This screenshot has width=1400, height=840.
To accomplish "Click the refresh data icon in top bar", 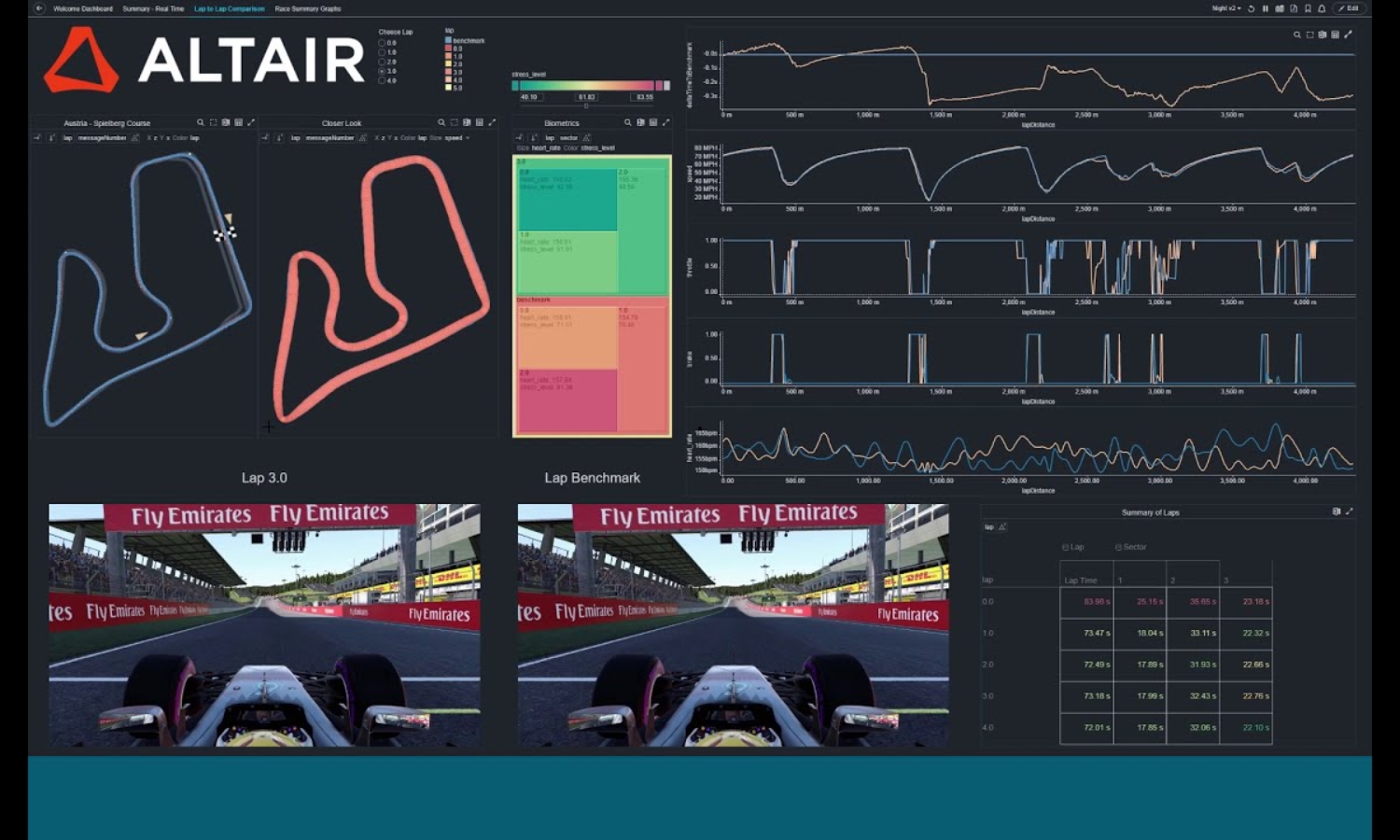I will pyautogui.click(x=1252, y=8).
